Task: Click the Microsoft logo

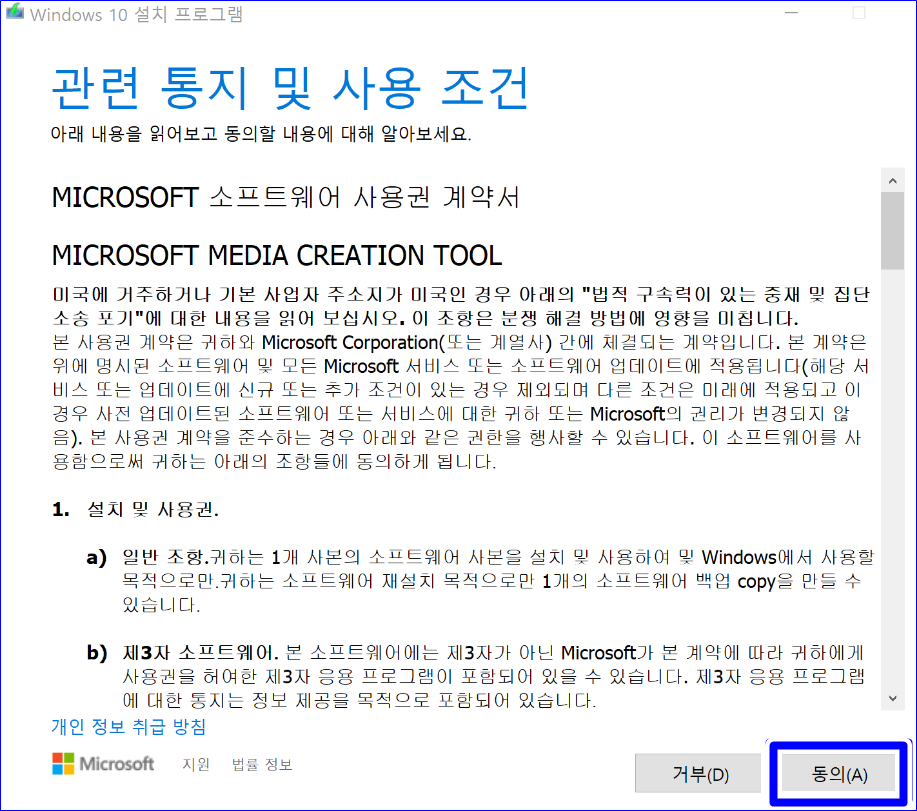Action: tap(103, 764)
